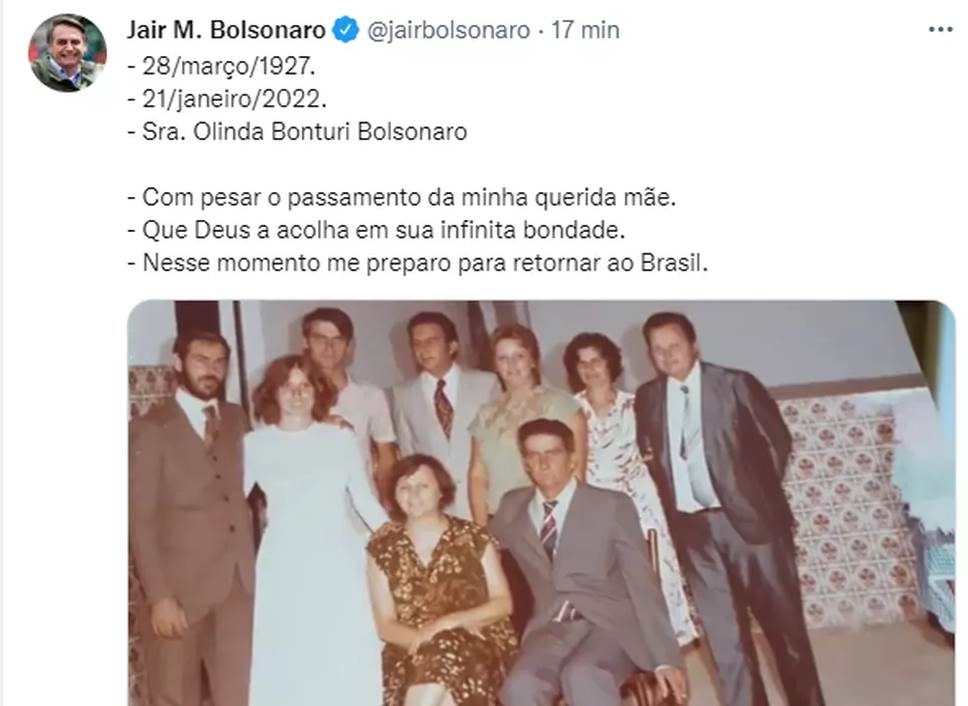Click the tweet line reading 21/janeiro/2022
This screenshot has width=968, height=706.
tap(227, 99)
